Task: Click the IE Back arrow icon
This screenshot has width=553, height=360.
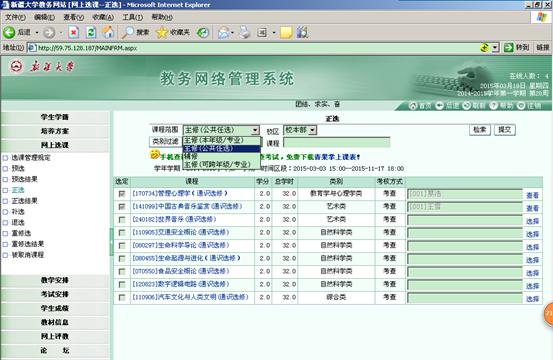Action: (x=9, y=32)
